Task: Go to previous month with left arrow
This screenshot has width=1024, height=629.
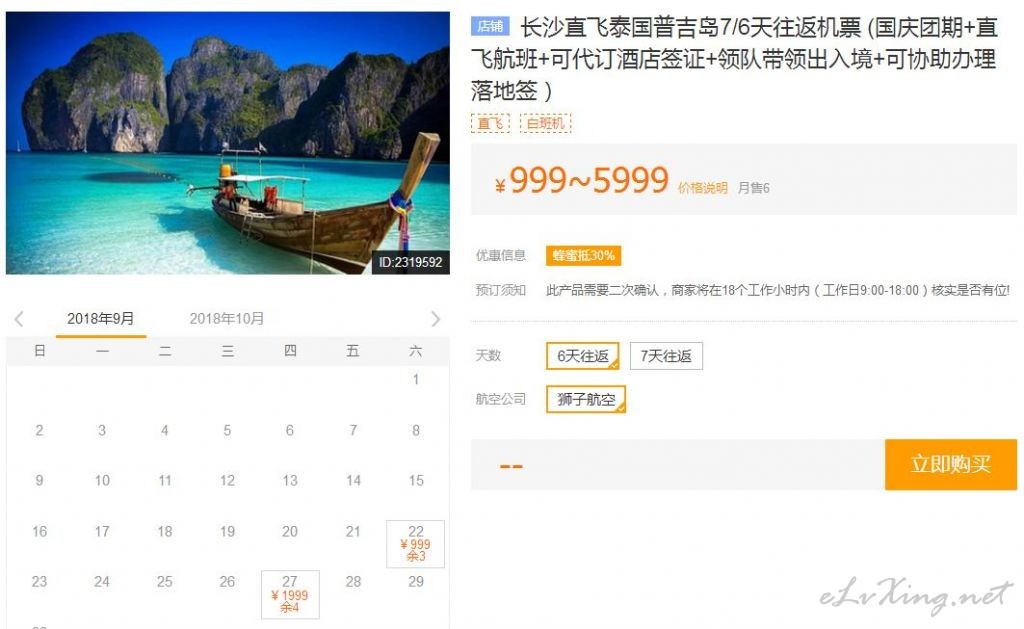Action: click(x=19, y=319)
